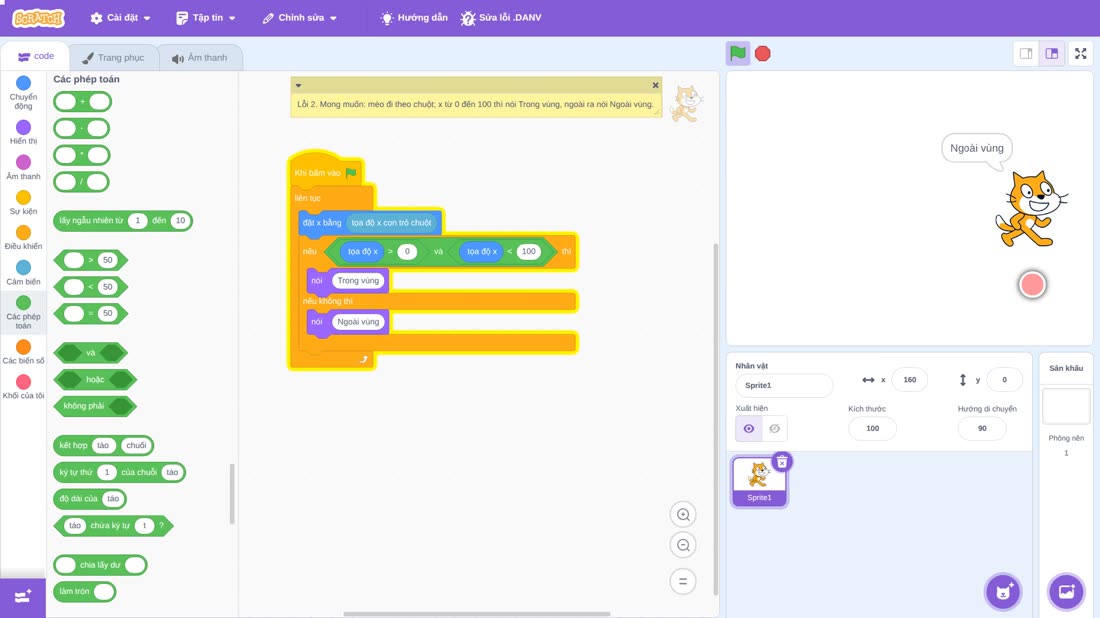Choose a new backdrop button

point(1066,591)
